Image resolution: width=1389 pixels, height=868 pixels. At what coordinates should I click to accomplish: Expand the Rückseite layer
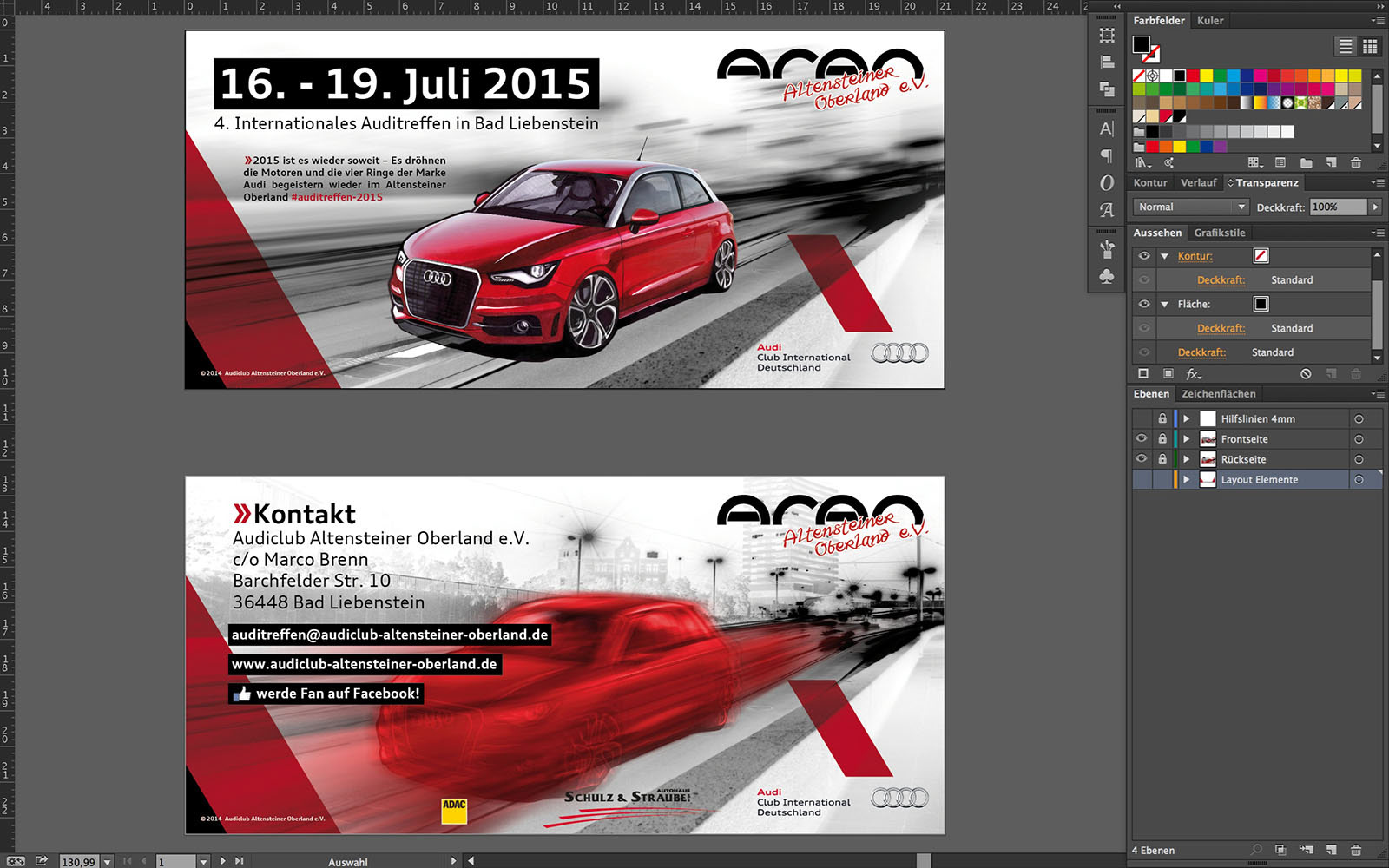click(x=1186, y=459)
